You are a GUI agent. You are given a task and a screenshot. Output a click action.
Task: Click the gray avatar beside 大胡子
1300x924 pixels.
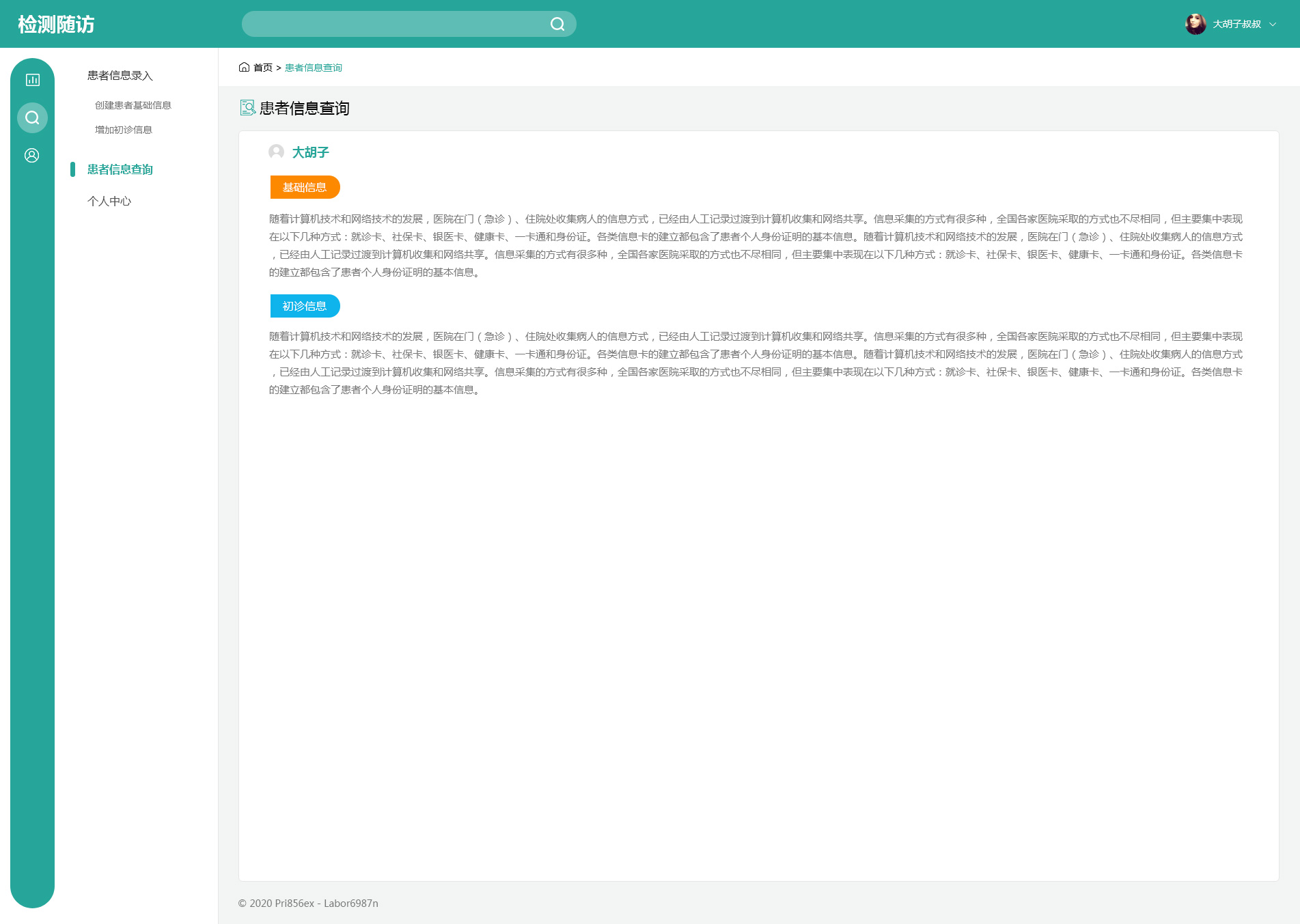point(276,152)
